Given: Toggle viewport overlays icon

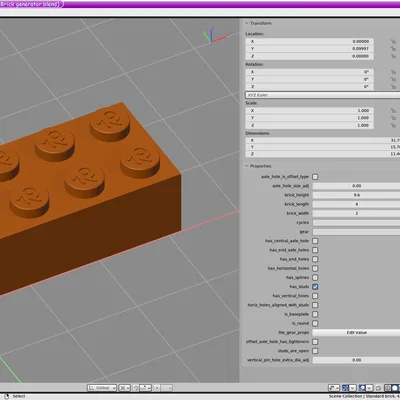Looking at the screenshot, I should (x=362, y=388).
